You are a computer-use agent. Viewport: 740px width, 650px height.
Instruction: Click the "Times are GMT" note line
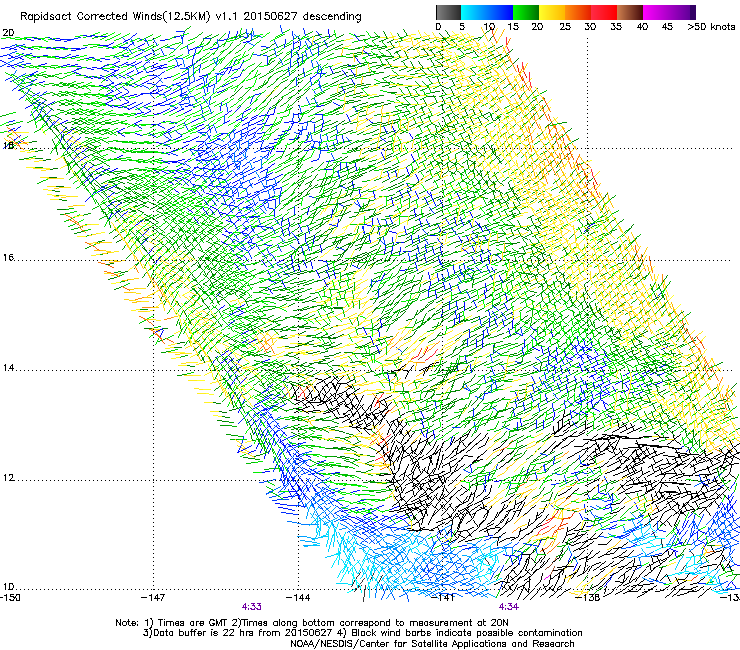(312, 623)
